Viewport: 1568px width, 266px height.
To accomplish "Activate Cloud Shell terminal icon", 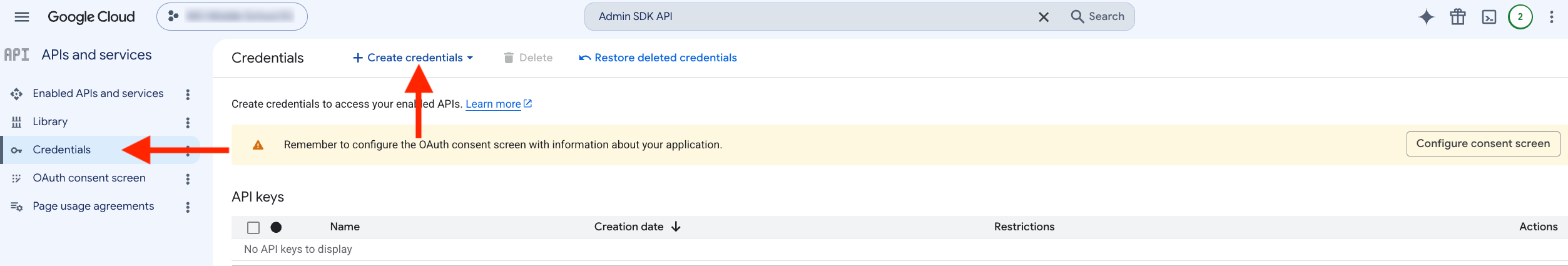I will coord(1489,17).
